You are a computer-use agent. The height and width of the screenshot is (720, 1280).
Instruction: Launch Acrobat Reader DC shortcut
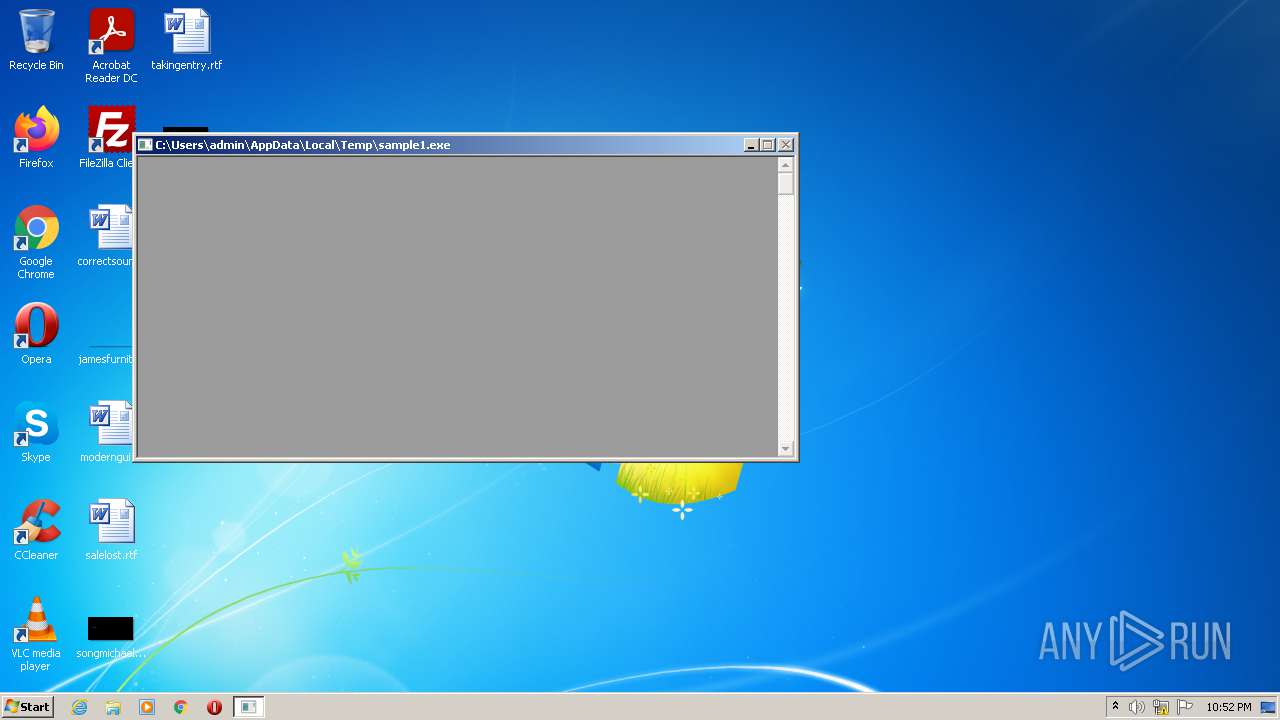tap(111, 46)
